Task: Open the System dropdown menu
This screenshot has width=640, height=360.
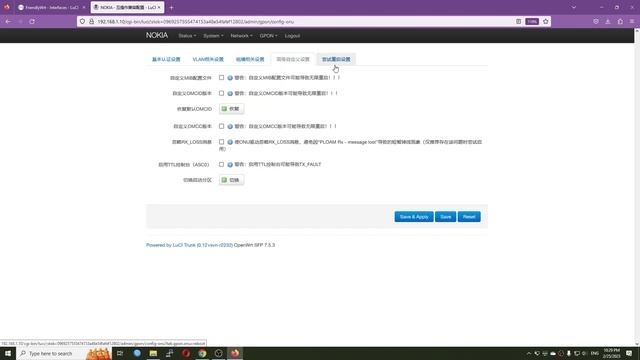Action: pos(213,36)
